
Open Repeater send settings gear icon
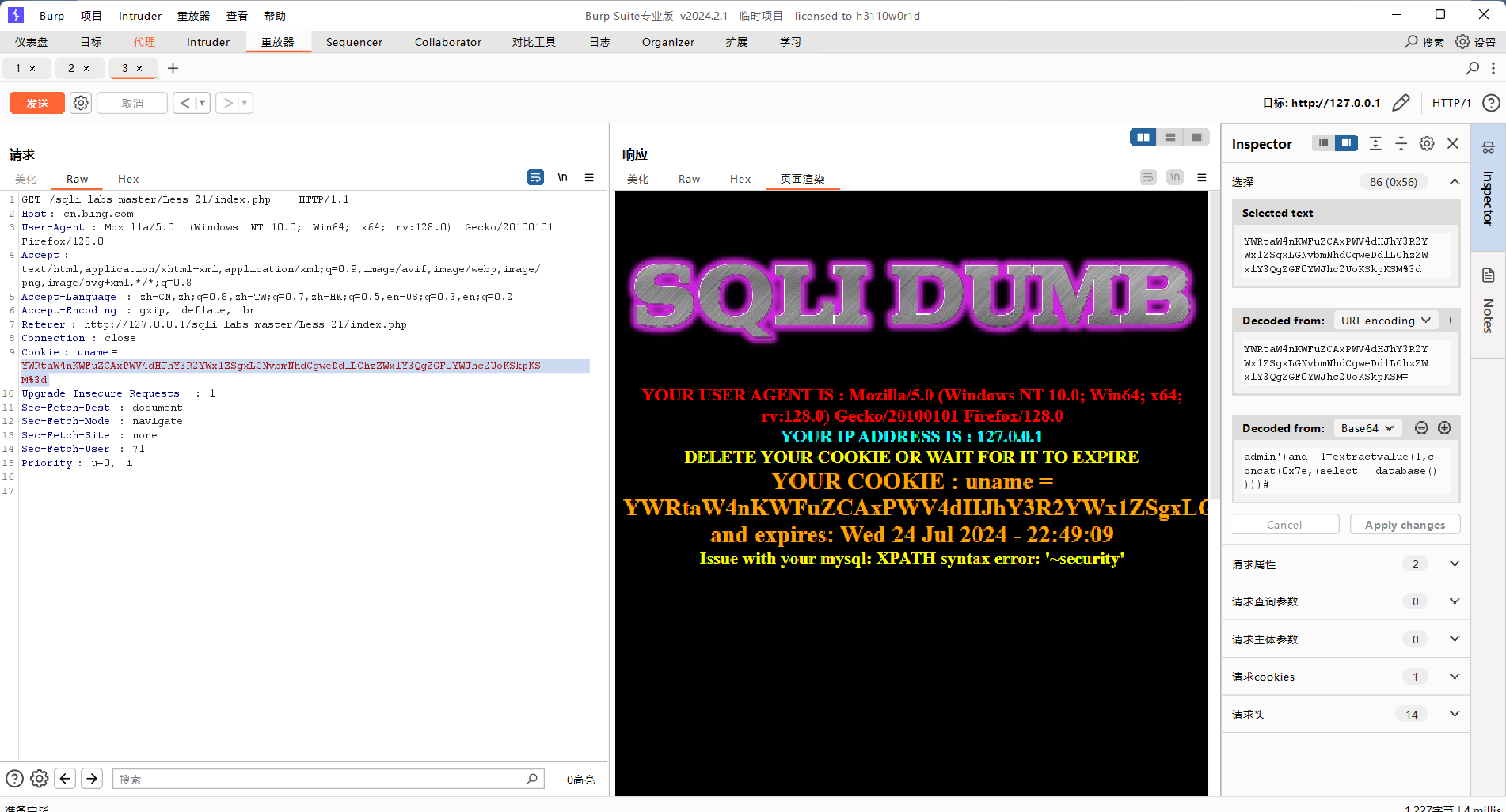click(x=81, y=103)
